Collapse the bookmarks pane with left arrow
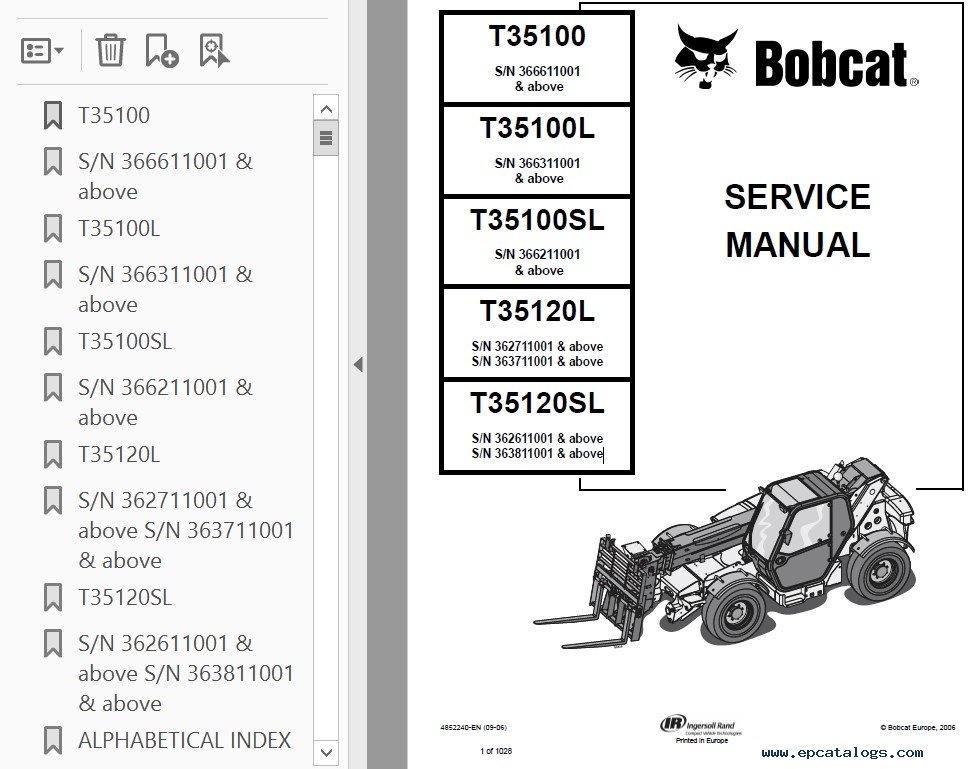The image size is (974, 769). 358,365
